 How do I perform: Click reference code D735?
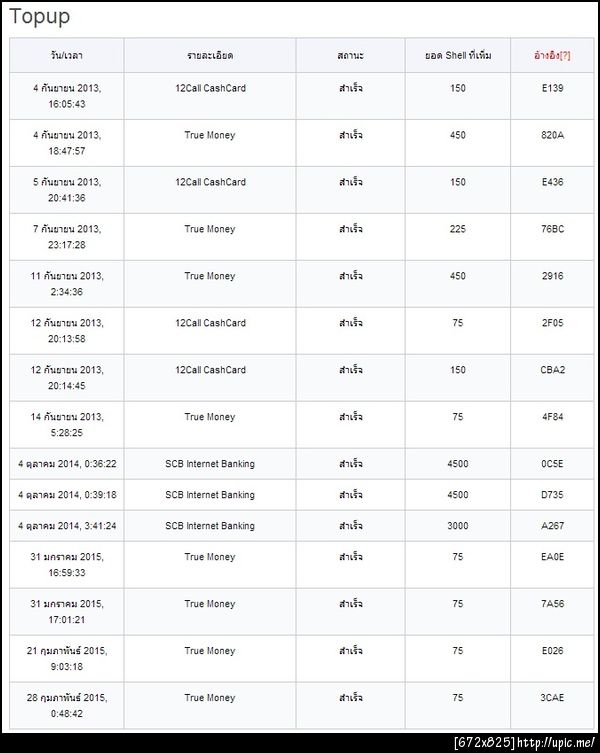point(552,495)
